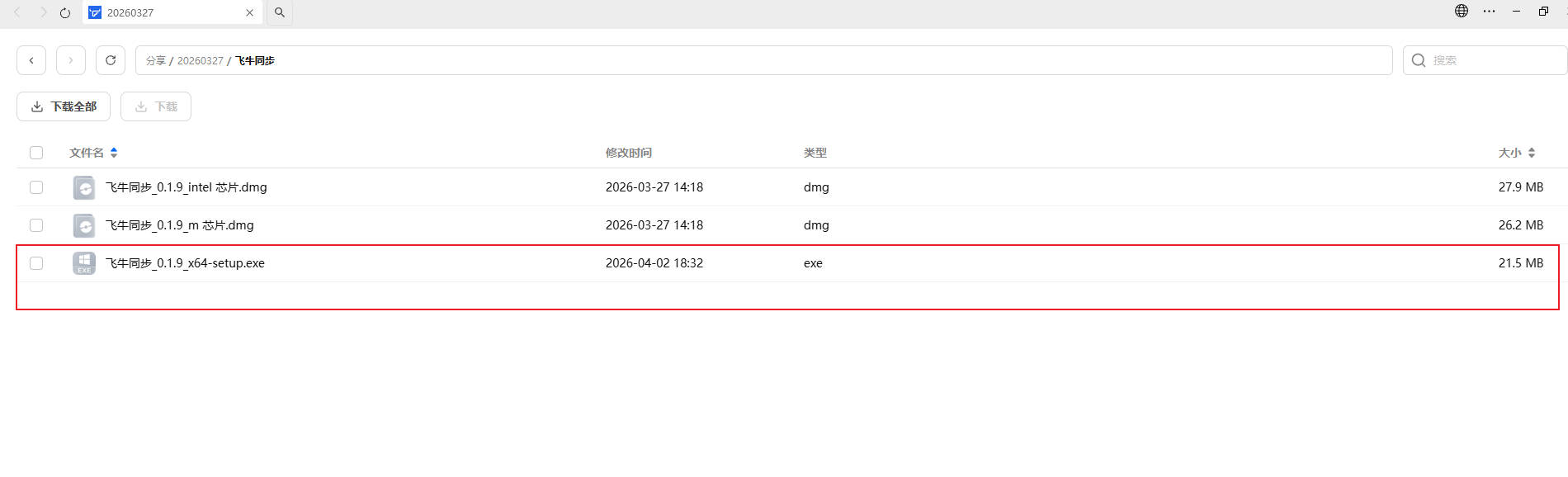Switch to the 20260327 browser tab
1568x477 pixels.
pos(165,13)
